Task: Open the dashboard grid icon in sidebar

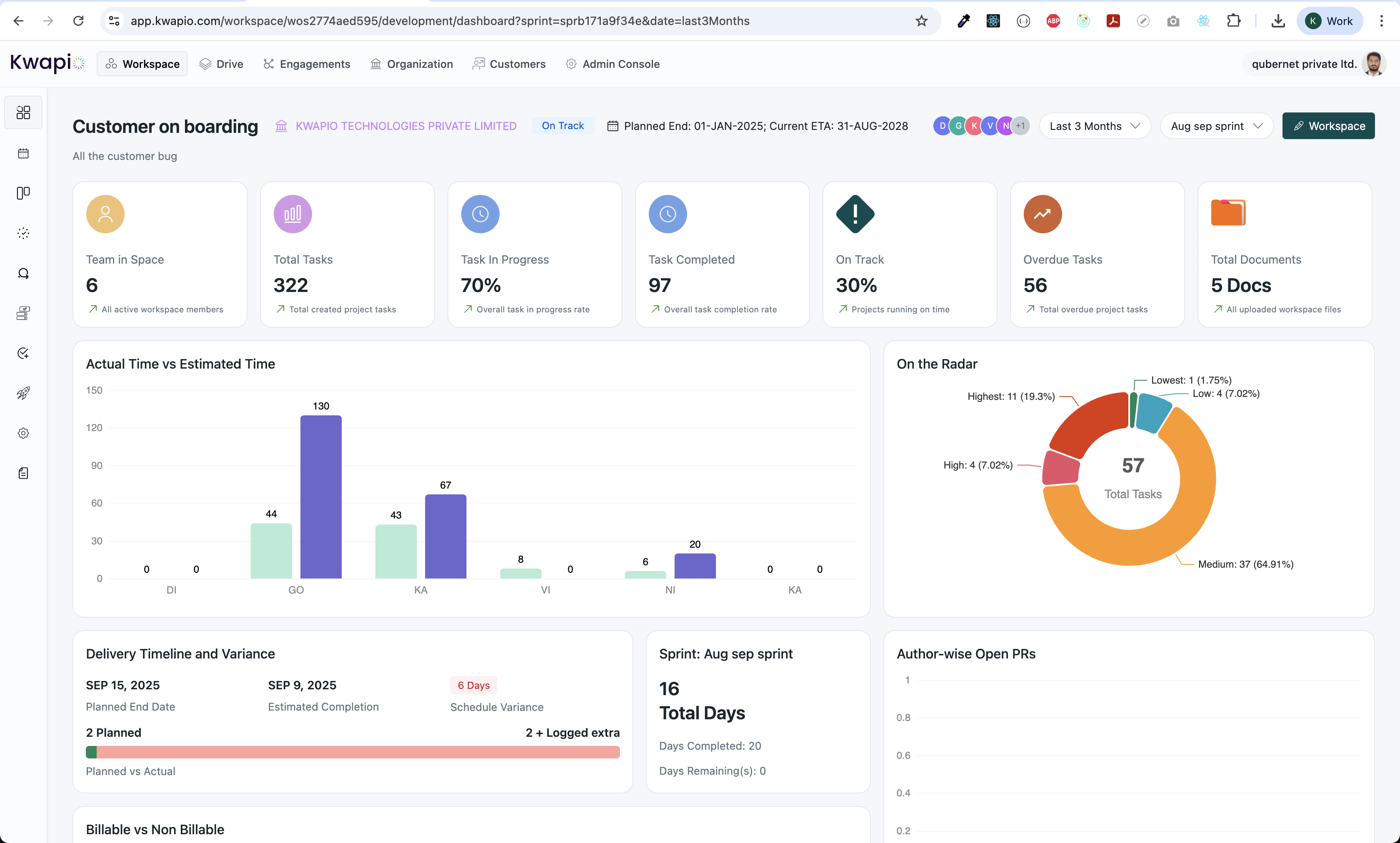Action: [x=23, y=112]
